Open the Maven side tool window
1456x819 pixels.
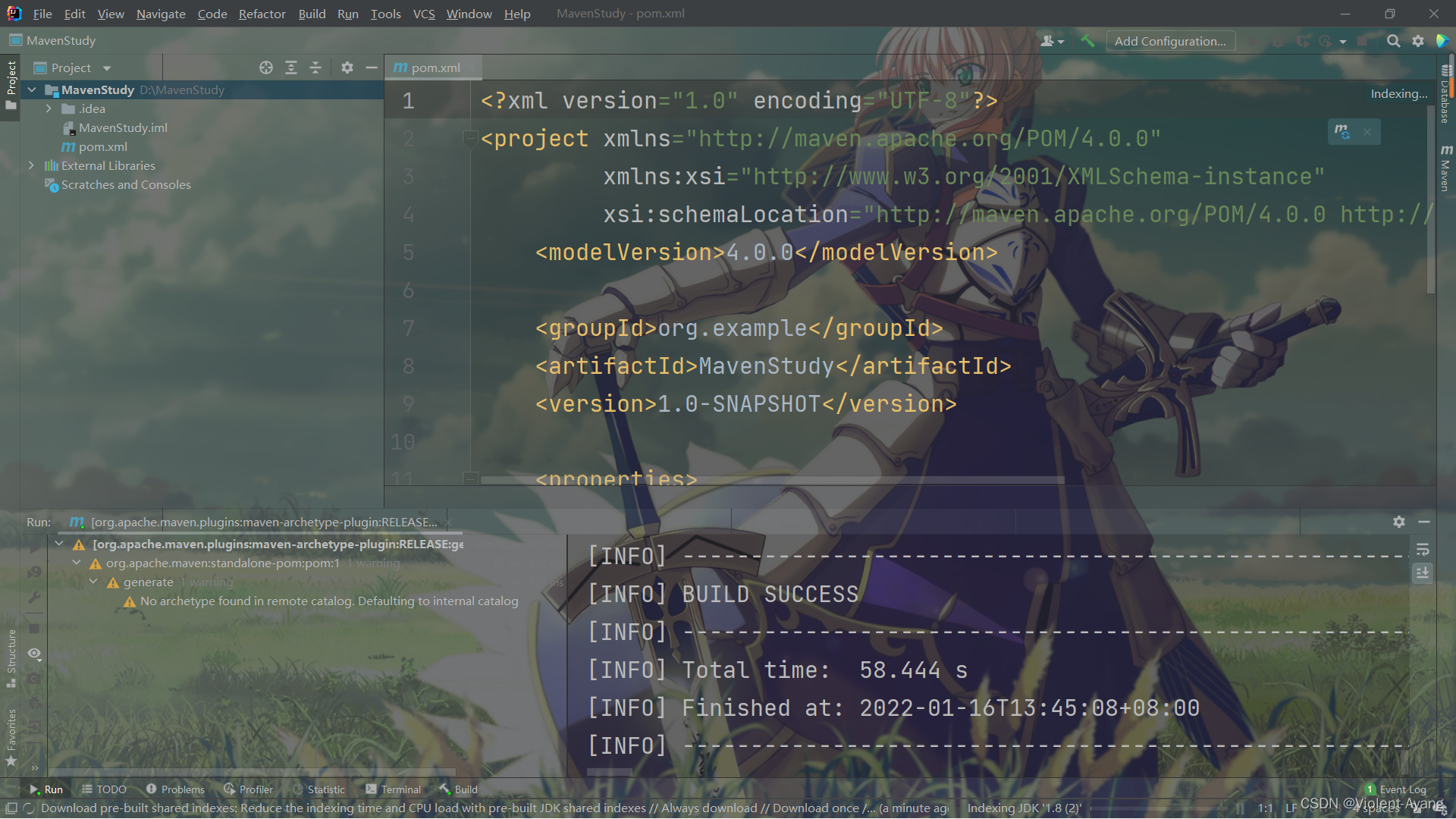coord(1446,168)
